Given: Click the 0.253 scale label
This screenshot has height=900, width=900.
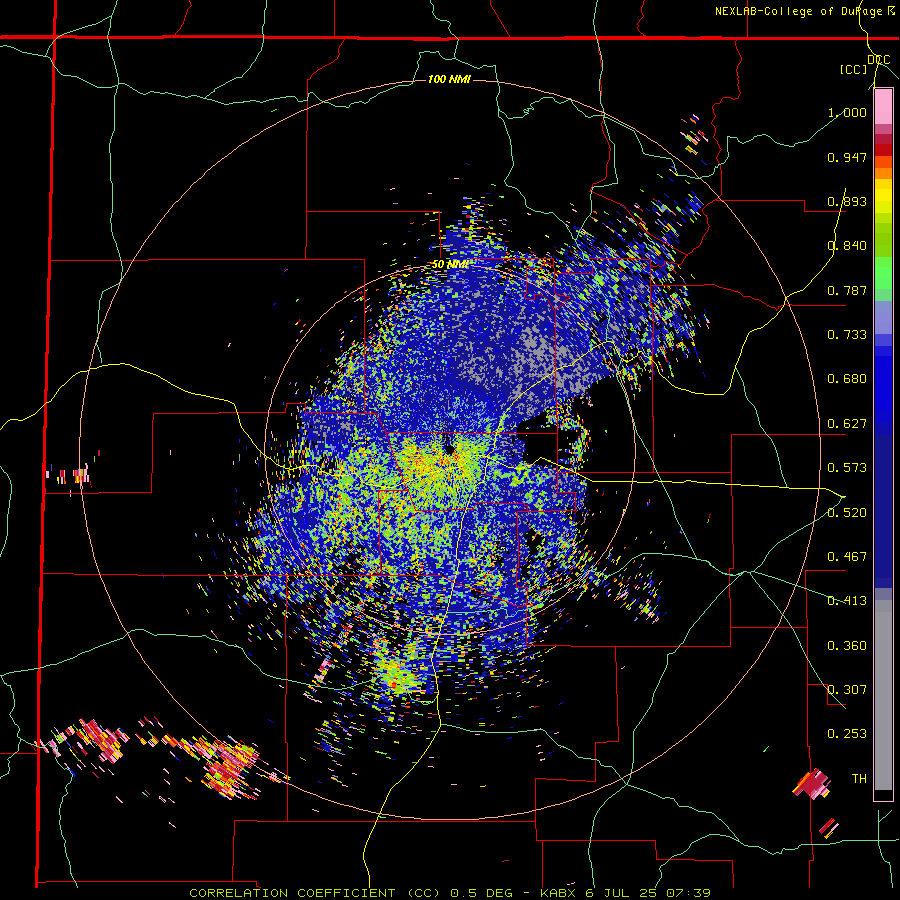Looking at the screenshot, I should coord(847,734).
